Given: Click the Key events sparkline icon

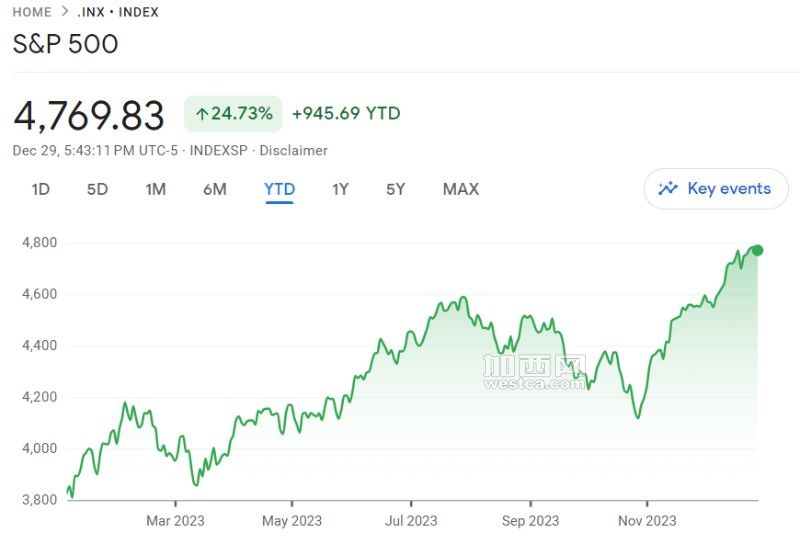Looking at the screenshot, I should (x=668, y=188).
